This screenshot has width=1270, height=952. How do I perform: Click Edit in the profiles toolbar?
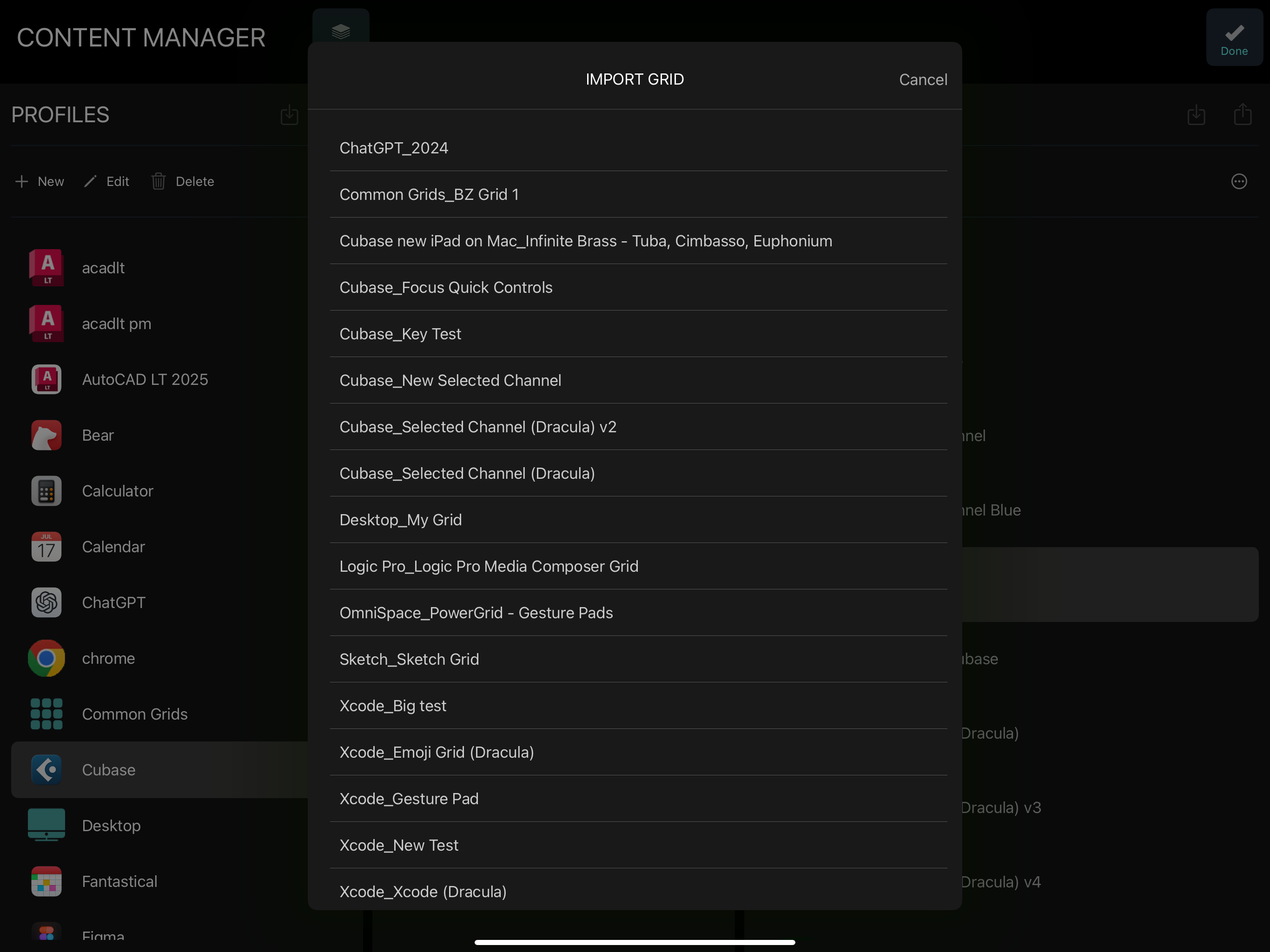tap(107, 181)
